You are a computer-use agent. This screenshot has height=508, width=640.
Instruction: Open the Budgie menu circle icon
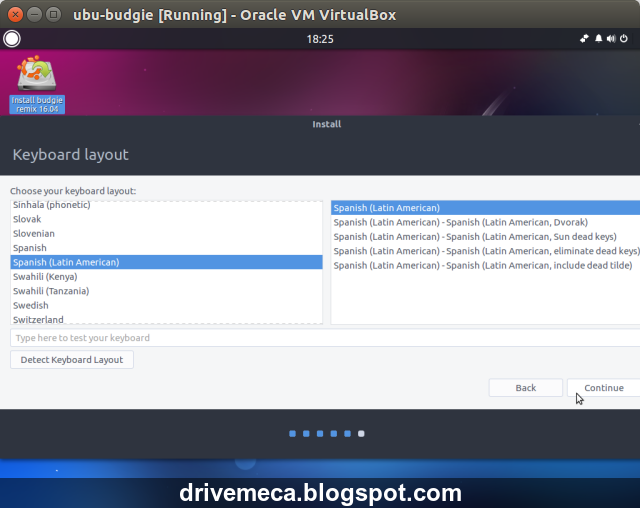(x=11, y=39)
